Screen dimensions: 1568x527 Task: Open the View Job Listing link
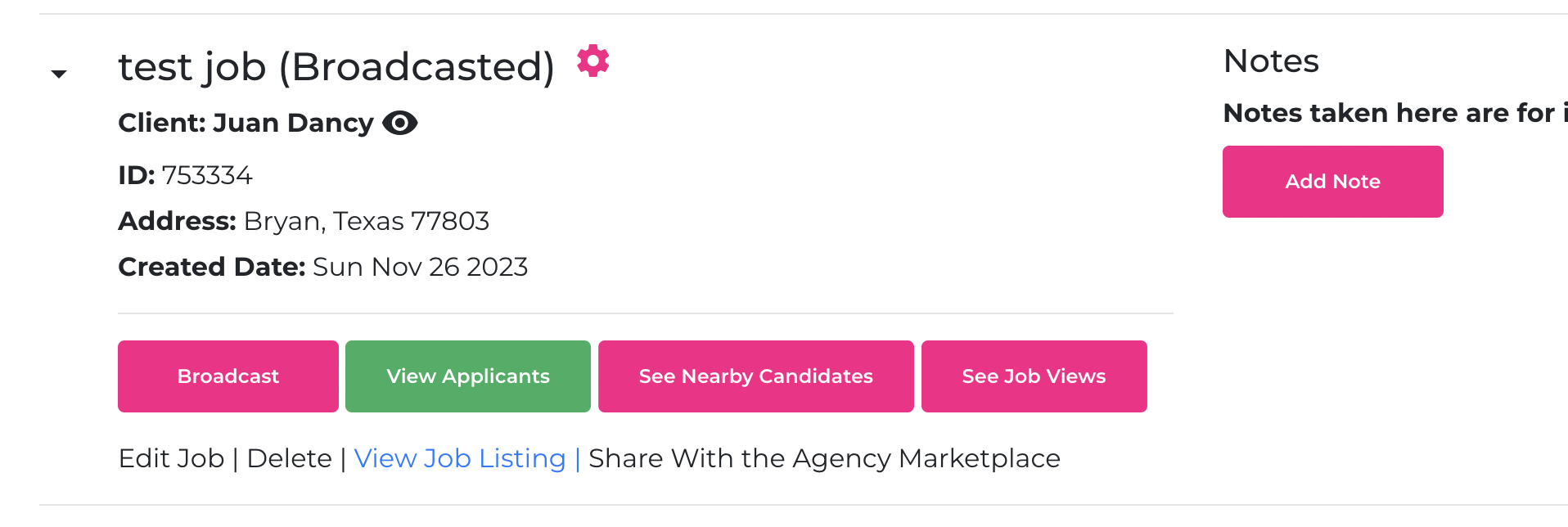coord(459,458)
